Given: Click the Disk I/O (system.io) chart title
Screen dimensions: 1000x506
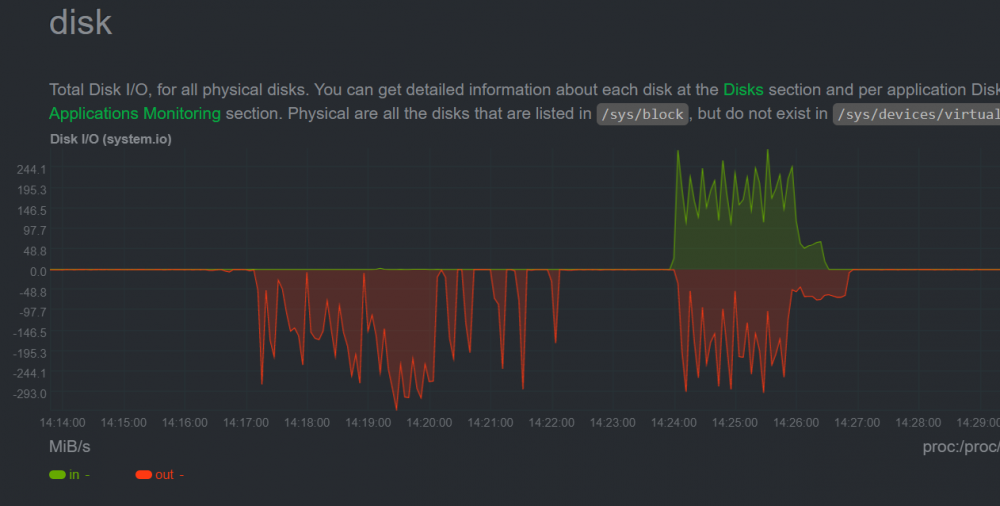Looking at the screenshot, I should click(x=110, y=138).
